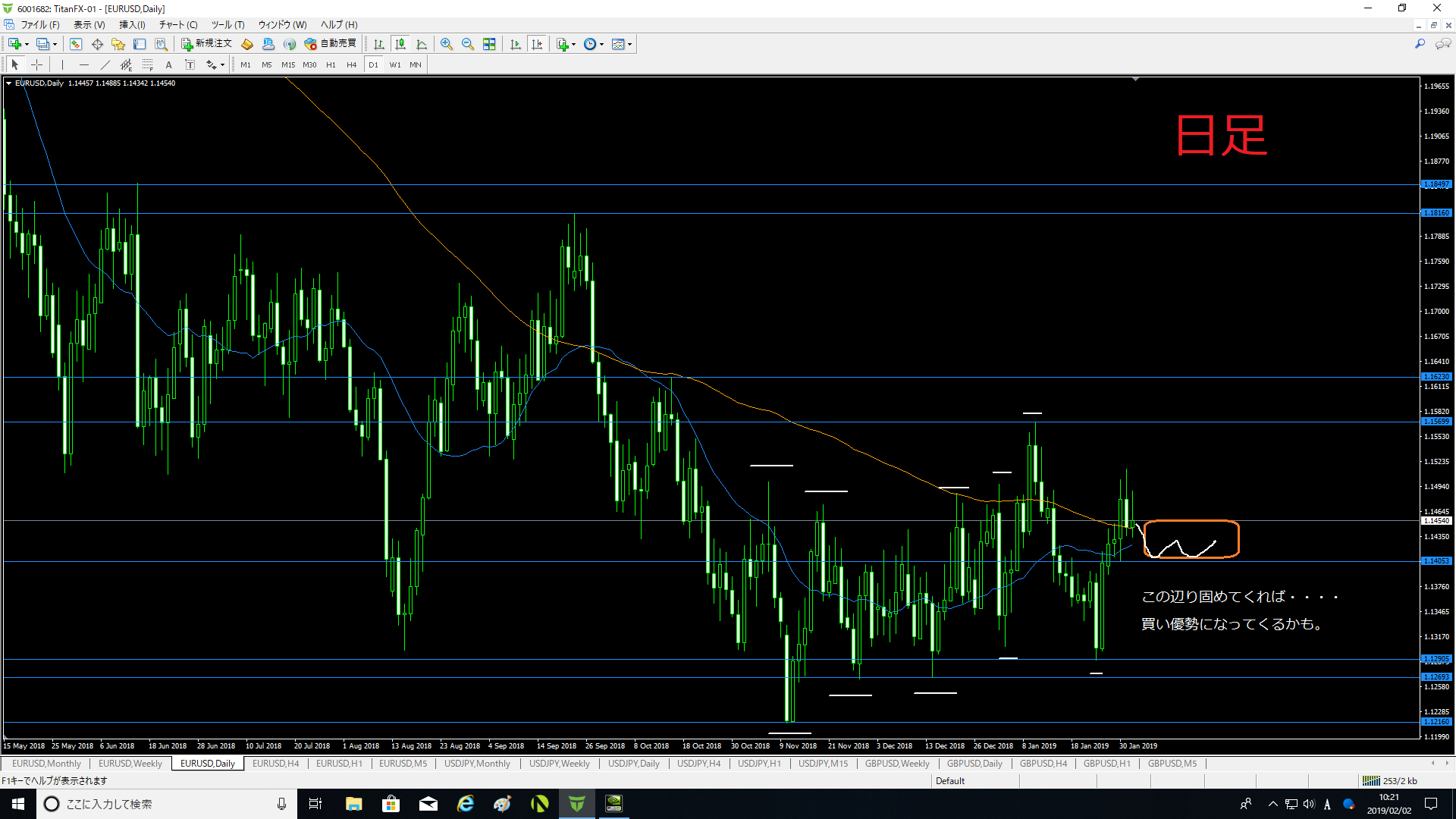Expand the Profiles dropdown arrow
Viewport: 1456px width, 819px height.
coord(55,44)
